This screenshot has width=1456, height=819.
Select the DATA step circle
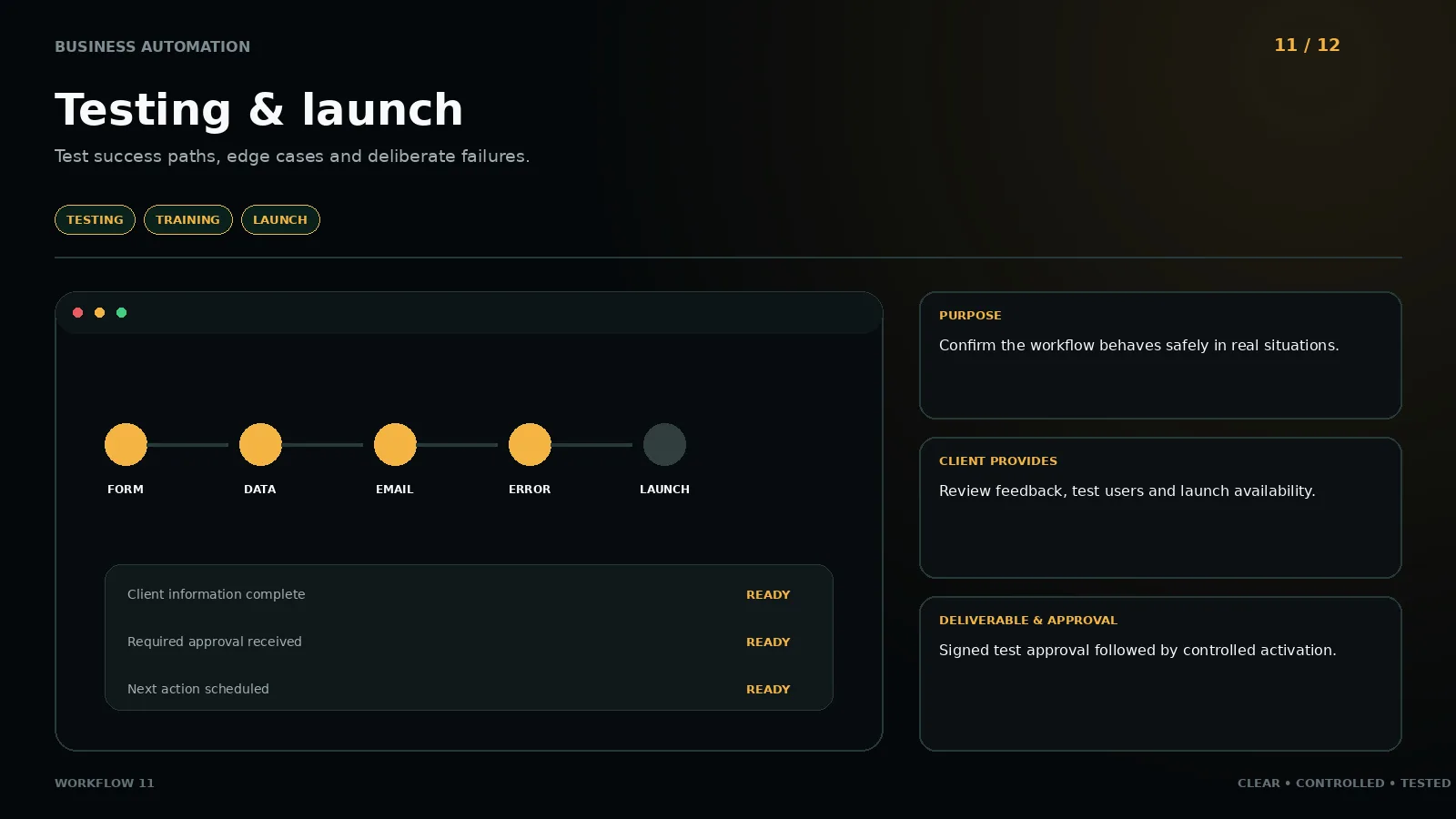(x=260, y=445)
